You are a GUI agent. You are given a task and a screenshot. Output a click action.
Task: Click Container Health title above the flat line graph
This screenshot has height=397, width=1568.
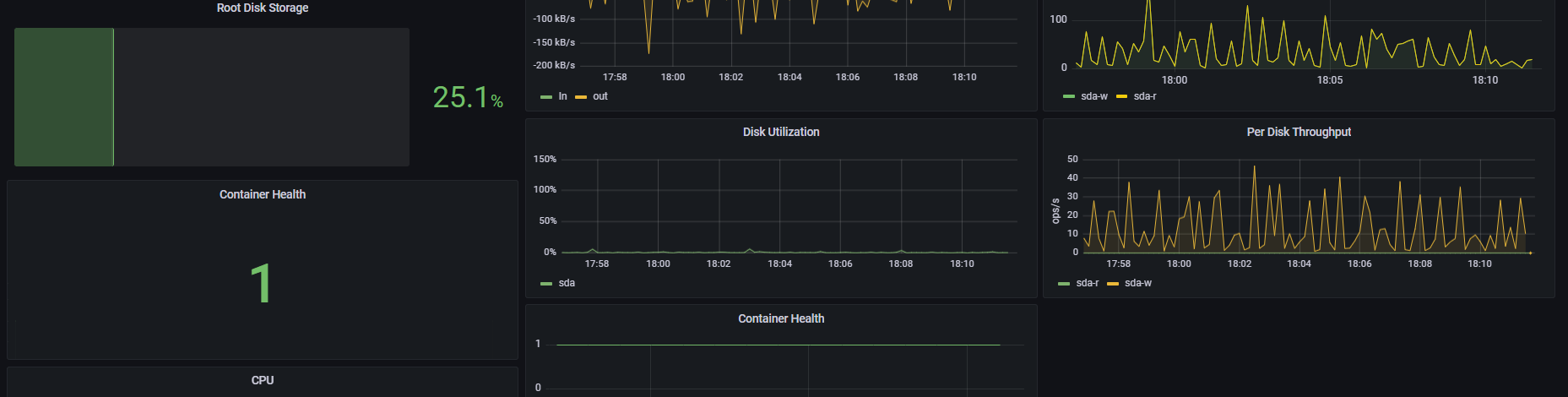point(781,318)
